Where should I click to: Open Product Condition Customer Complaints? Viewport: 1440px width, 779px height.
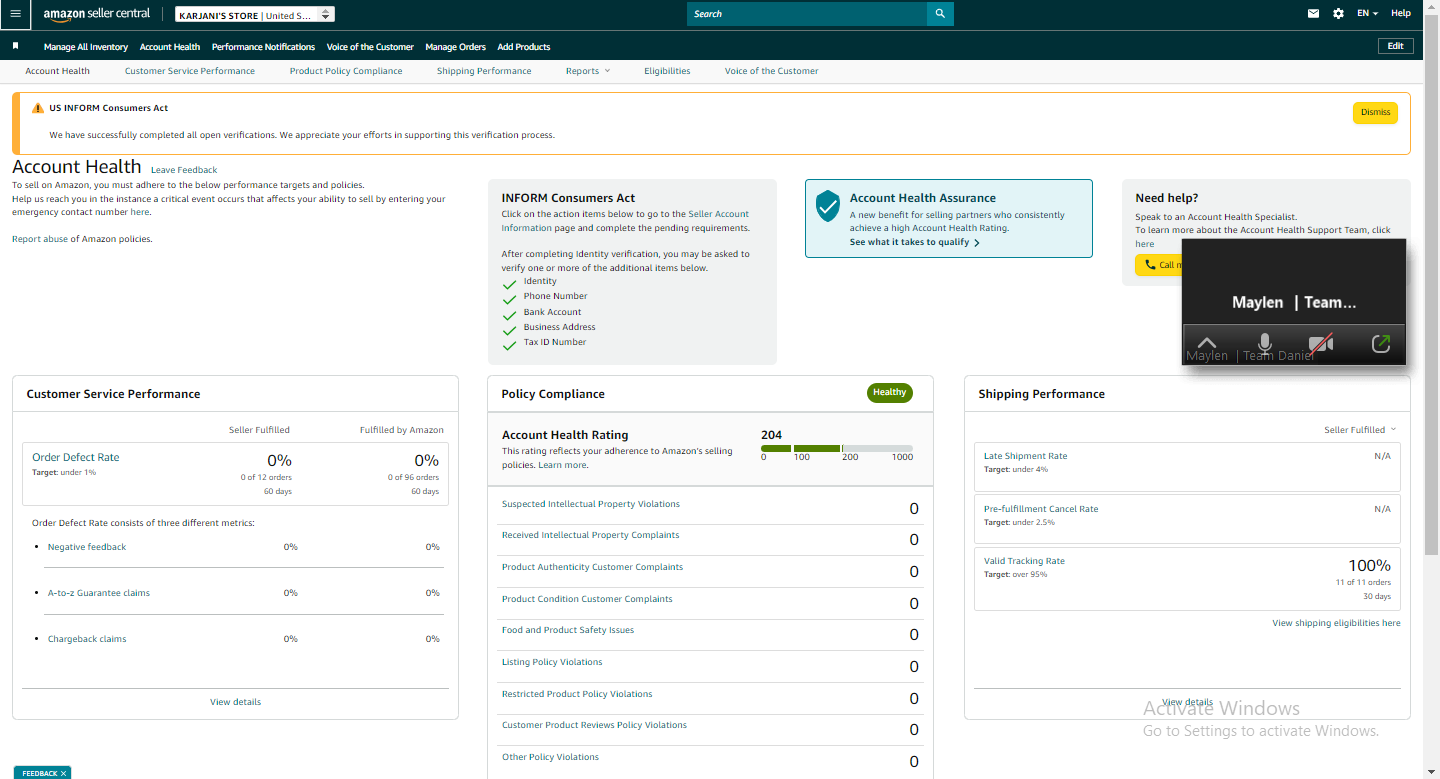click(x=587, y=599)
